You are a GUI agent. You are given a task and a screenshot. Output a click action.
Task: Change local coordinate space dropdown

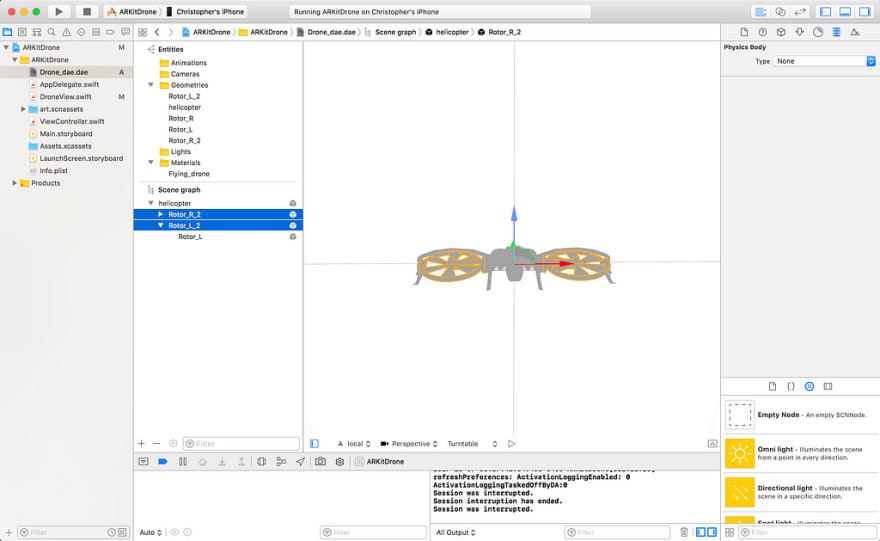(354, 443)
